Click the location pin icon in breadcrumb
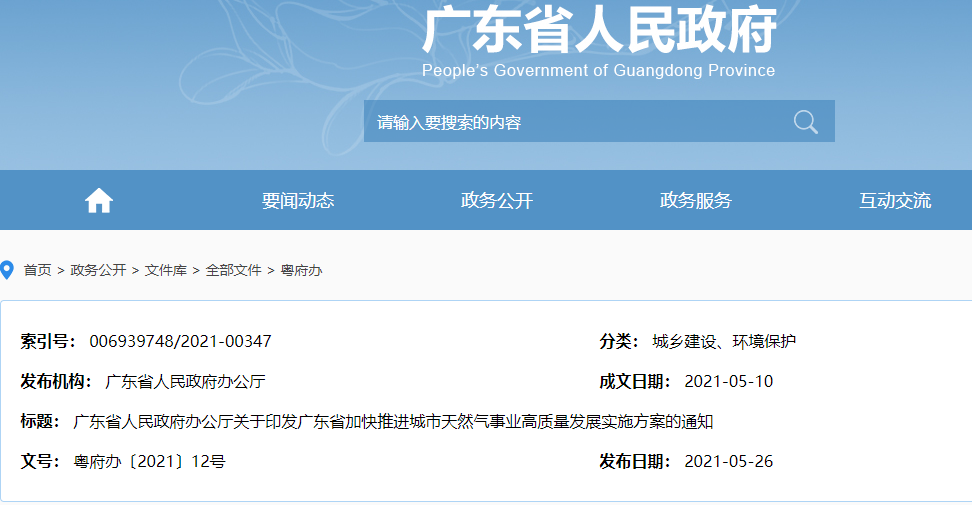 click(x=7, y=270)
